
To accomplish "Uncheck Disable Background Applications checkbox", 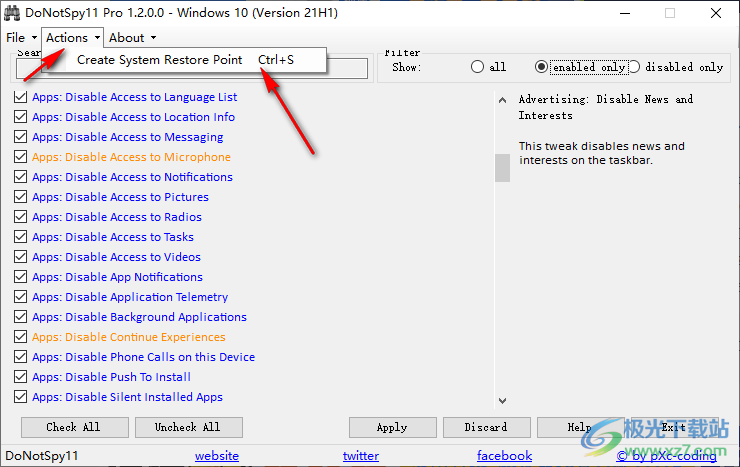I will 20,317.
